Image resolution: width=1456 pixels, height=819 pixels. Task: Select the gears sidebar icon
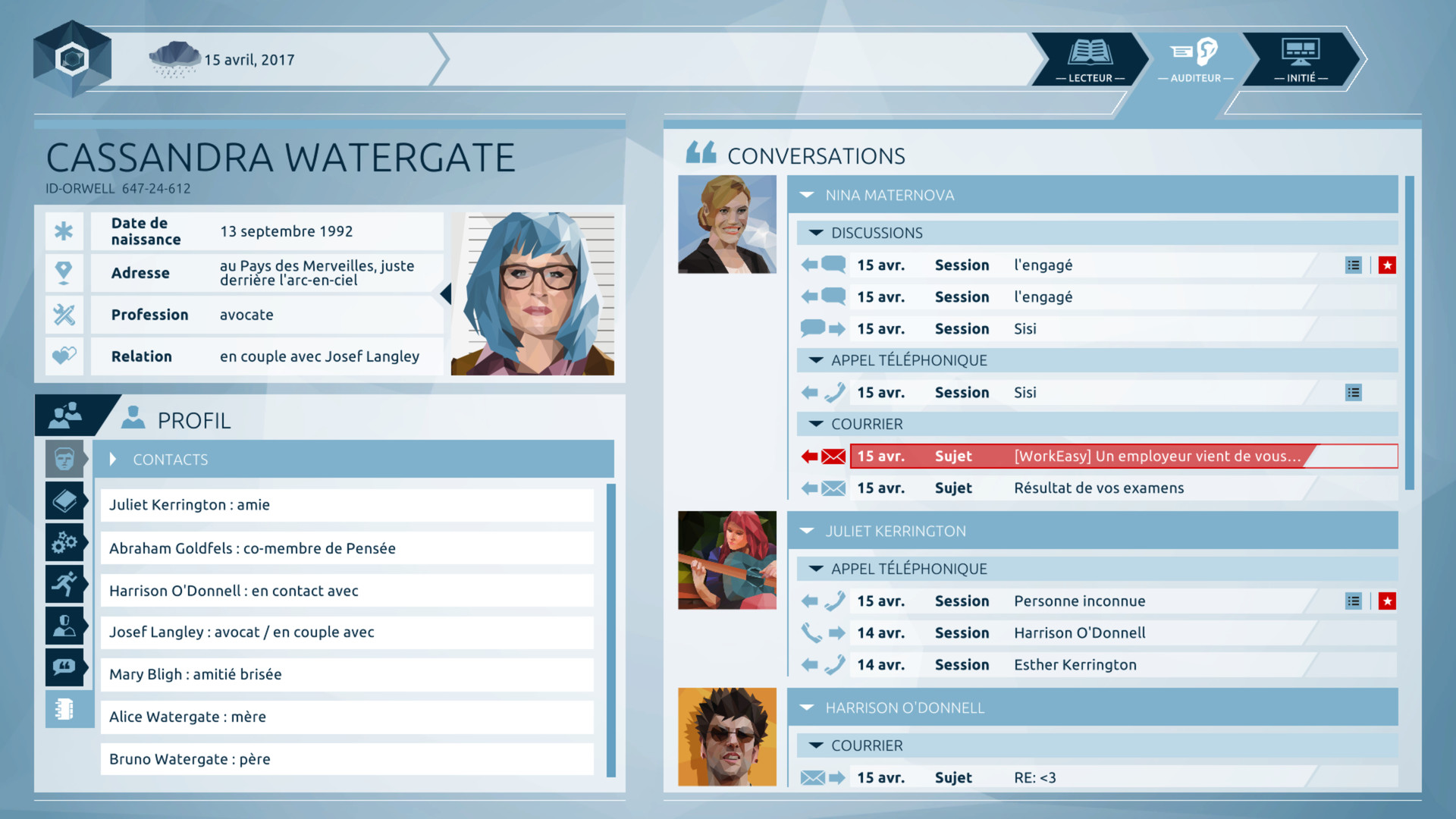64,542
